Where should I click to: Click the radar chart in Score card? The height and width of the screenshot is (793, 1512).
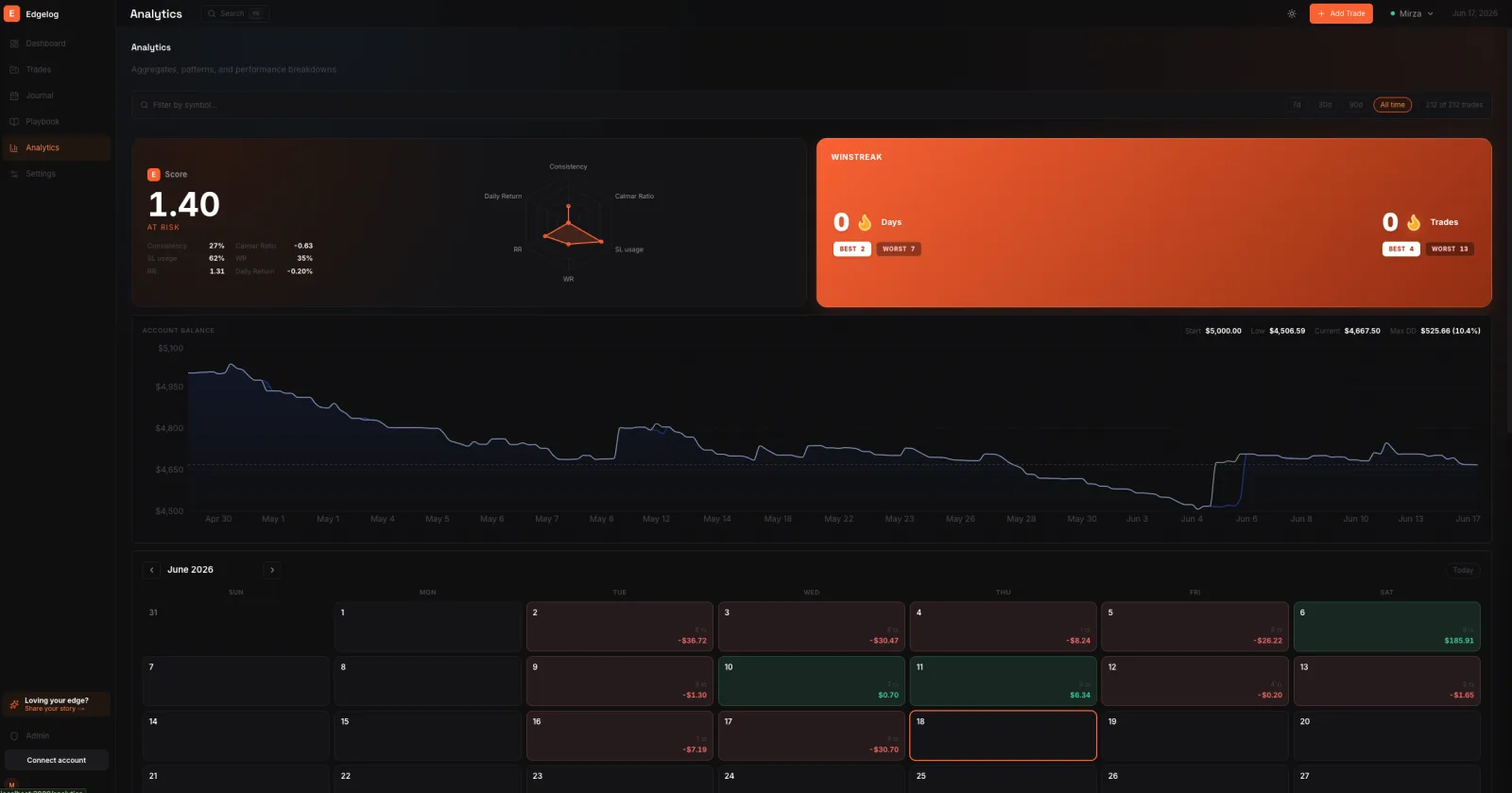(568, 223)
